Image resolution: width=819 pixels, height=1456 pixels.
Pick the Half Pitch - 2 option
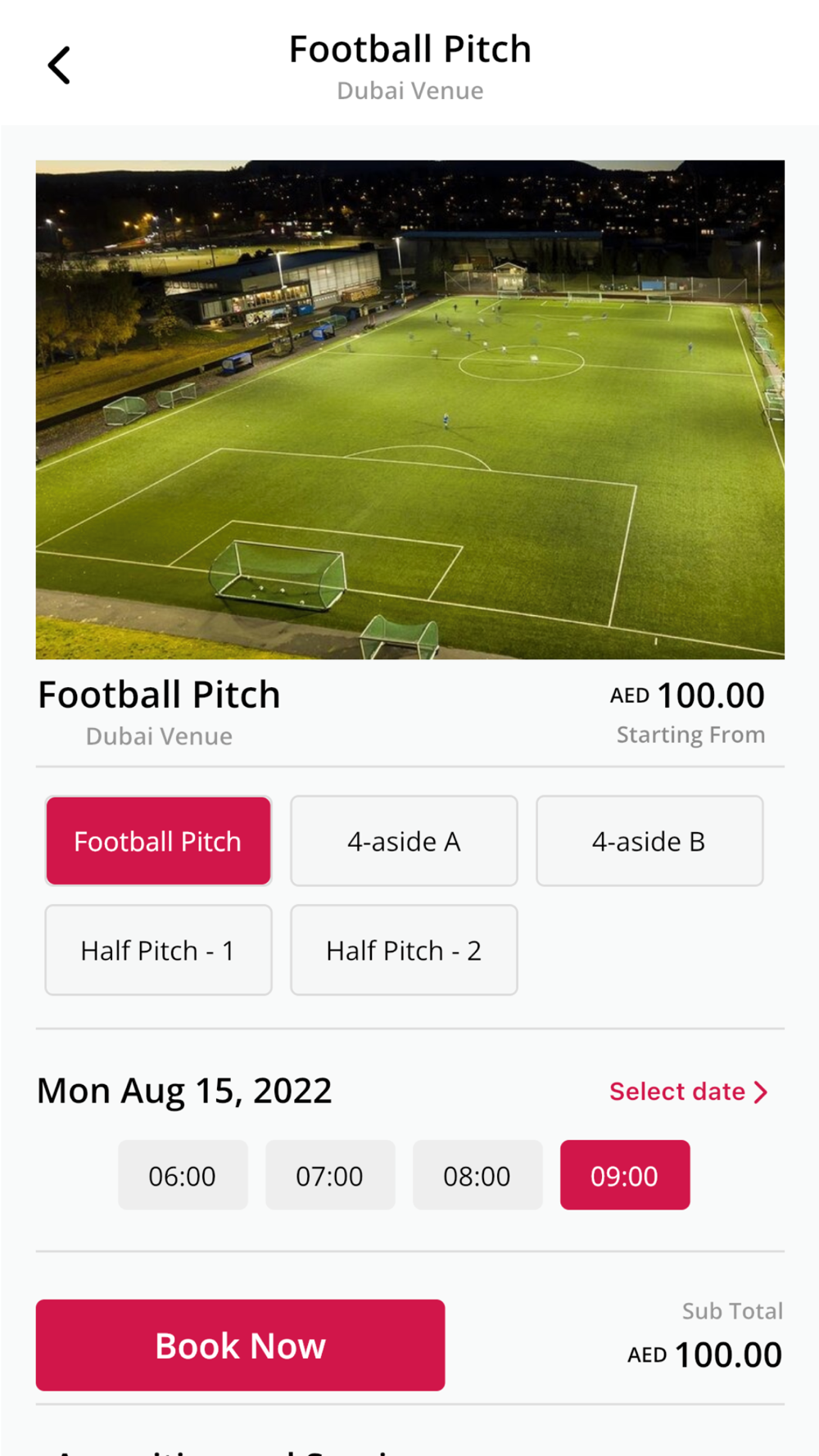[x=404, y=950]
